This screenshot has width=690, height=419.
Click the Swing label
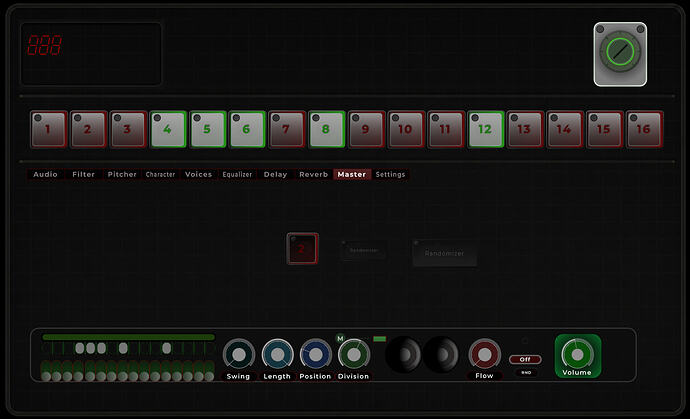click(238, 377)
